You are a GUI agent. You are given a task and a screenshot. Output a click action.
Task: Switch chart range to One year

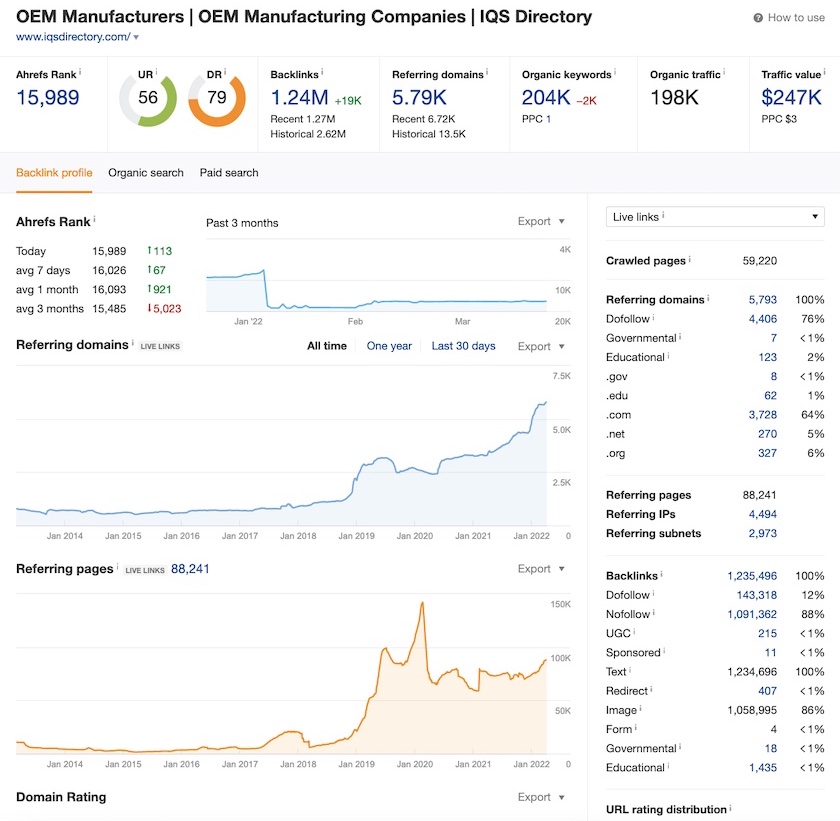pos(389,346)
